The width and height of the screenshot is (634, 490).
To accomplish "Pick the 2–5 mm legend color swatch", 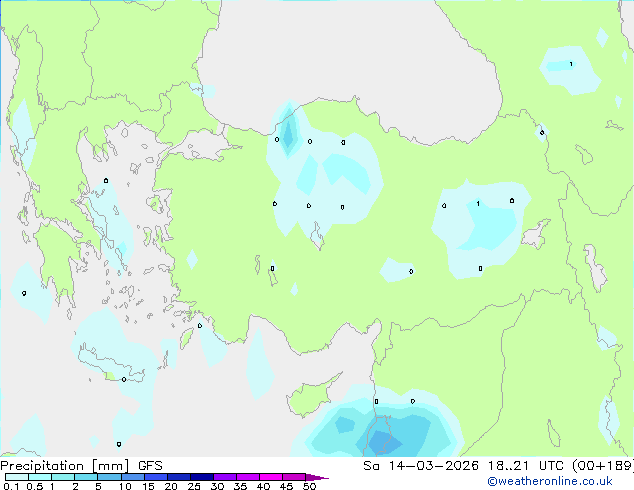I will tap(86, 477).
